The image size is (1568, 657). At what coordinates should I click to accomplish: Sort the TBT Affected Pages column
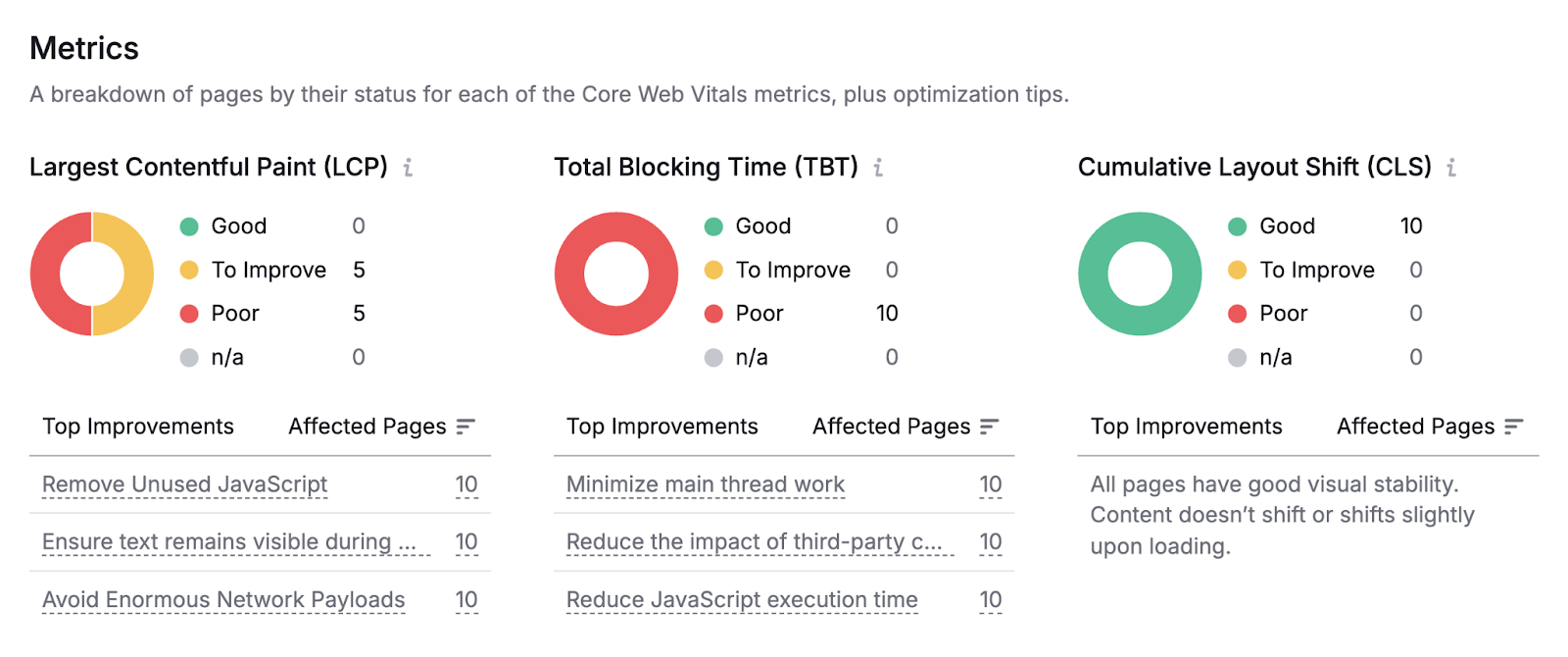992,426
